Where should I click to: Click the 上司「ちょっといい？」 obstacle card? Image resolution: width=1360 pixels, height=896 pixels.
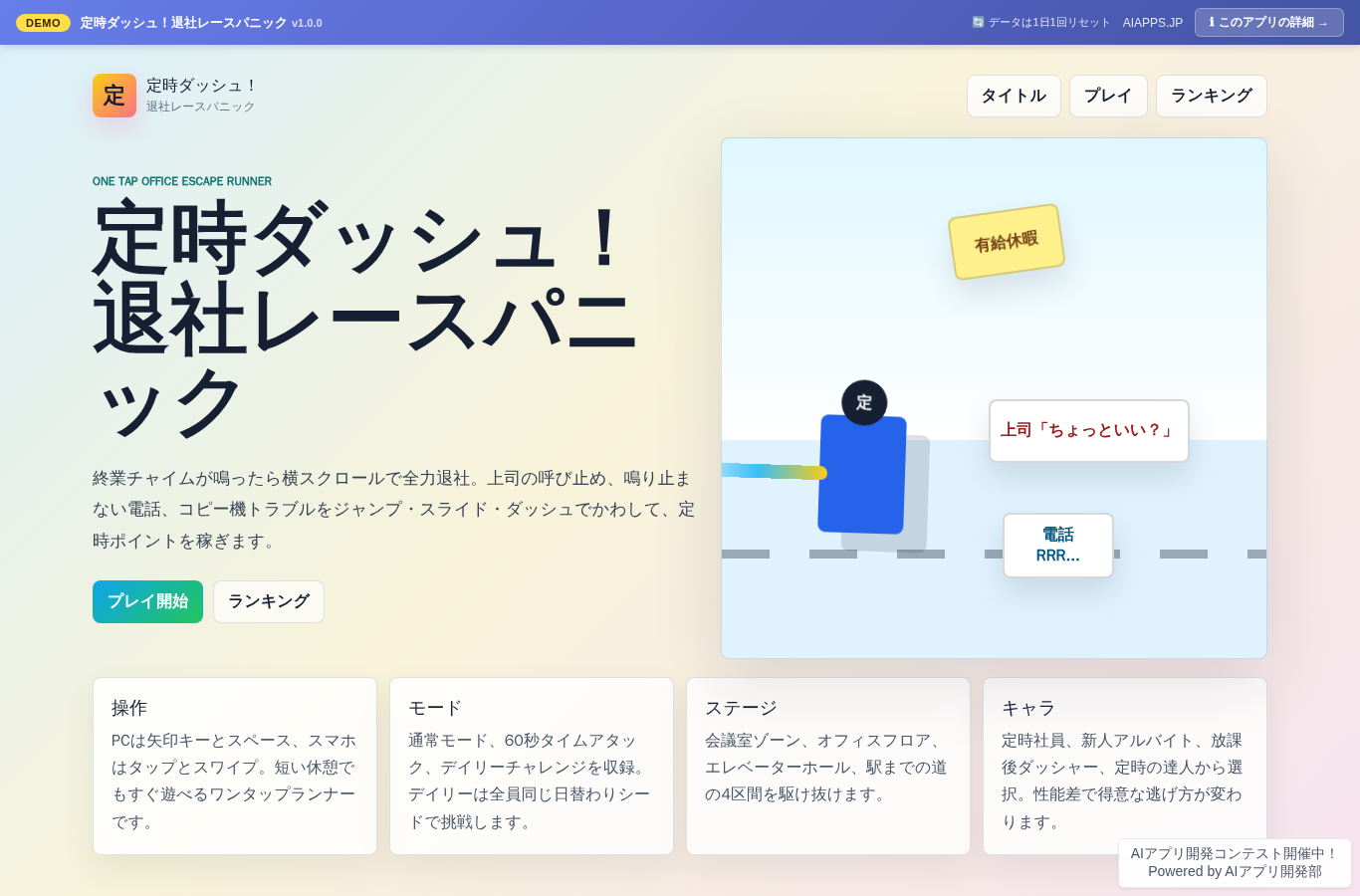click(x=1089, y=431)
